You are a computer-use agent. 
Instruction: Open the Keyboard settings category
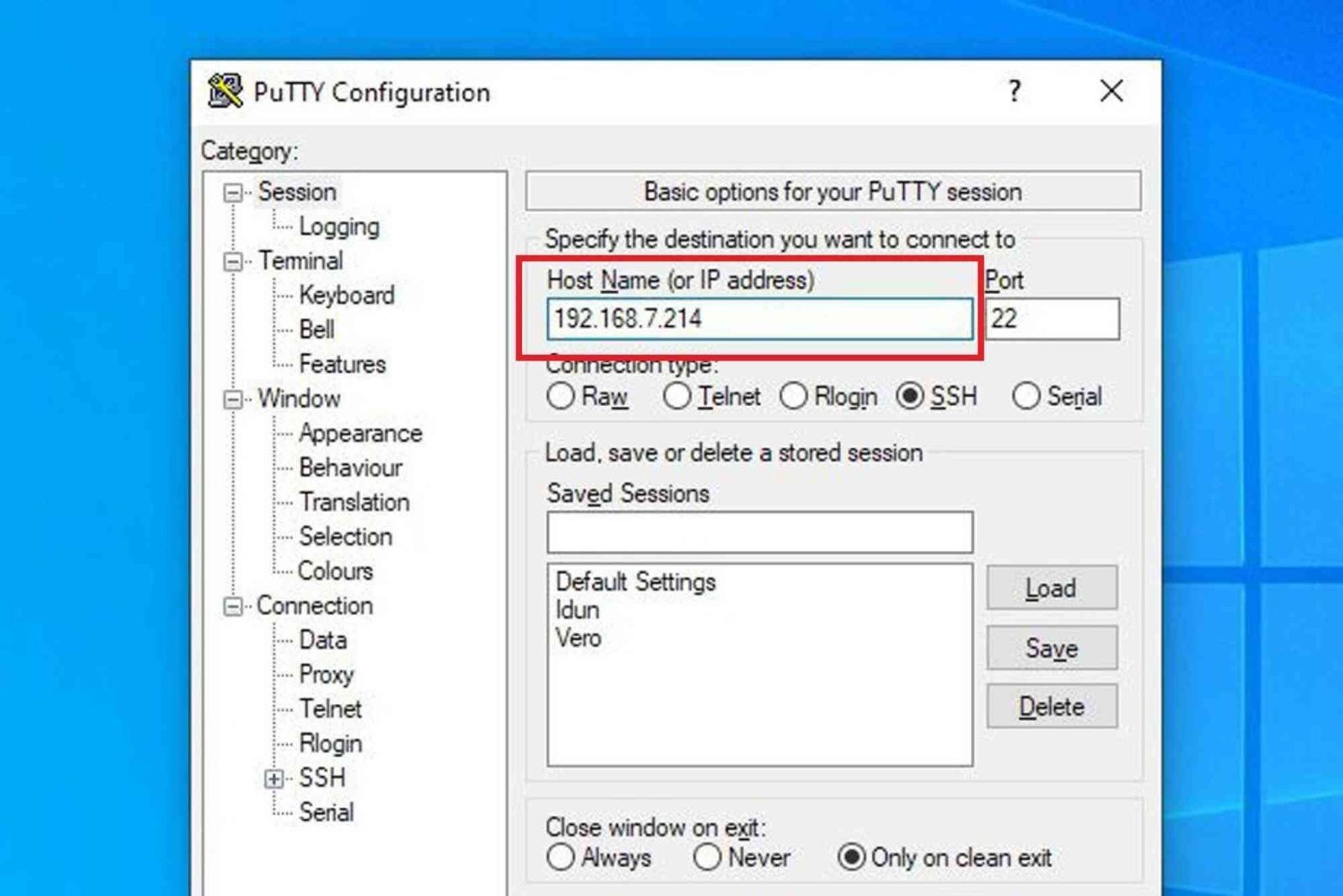pos(347,295)
